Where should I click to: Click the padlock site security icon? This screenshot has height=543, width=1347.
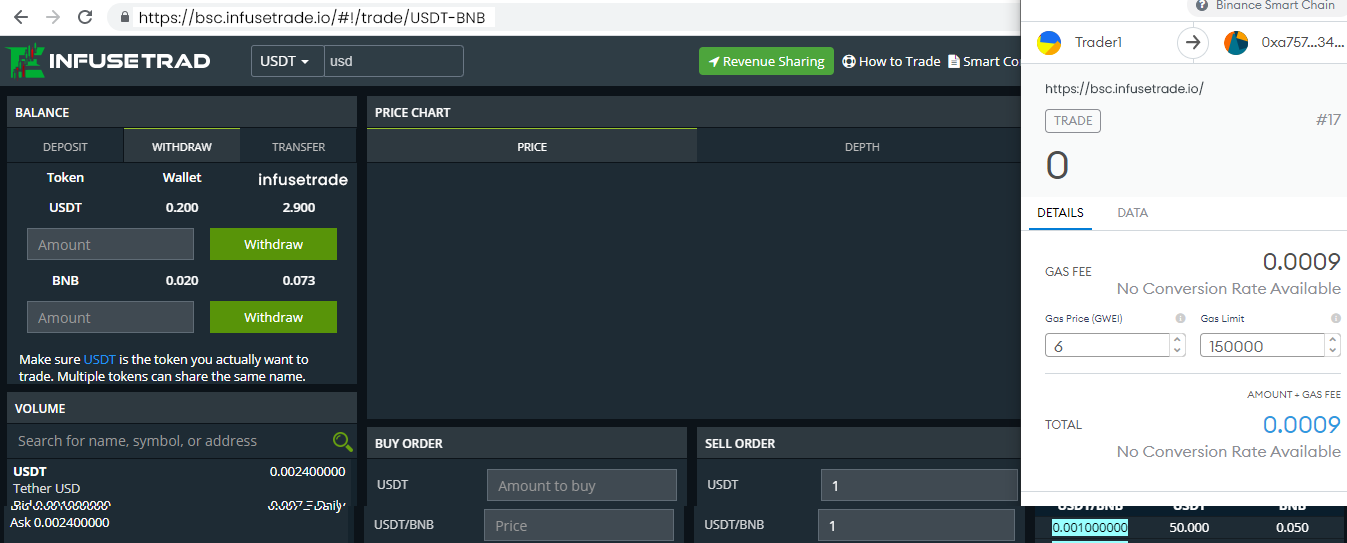pyautogui.click(x=125, y=17)
